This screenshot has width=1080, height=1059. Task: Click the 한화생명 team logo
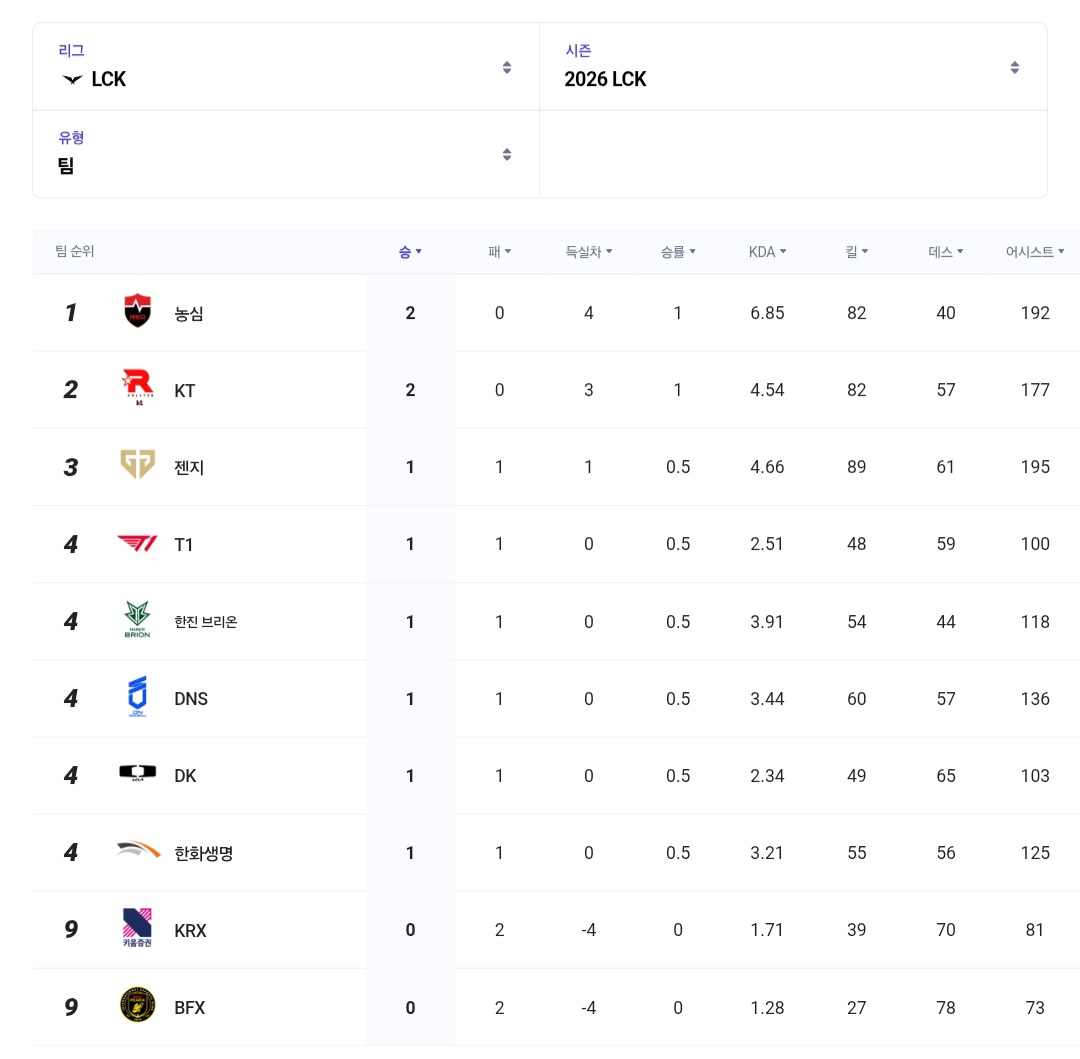click(x=138, y=851)
